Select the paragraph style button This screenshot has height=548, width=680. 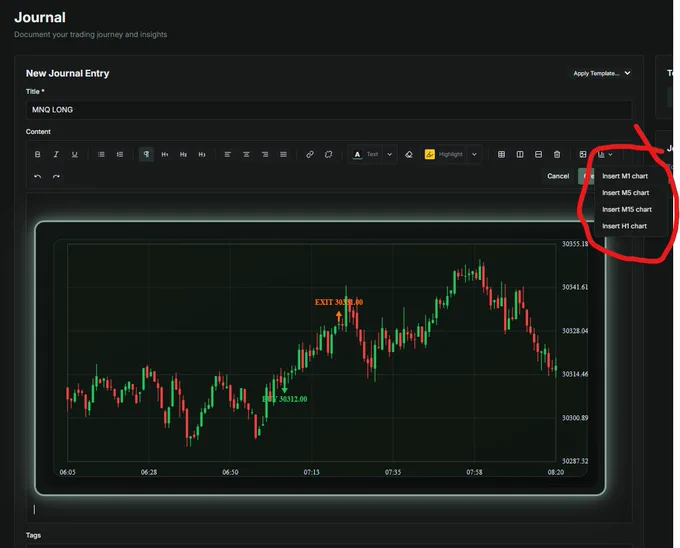(x=146, y=154)
